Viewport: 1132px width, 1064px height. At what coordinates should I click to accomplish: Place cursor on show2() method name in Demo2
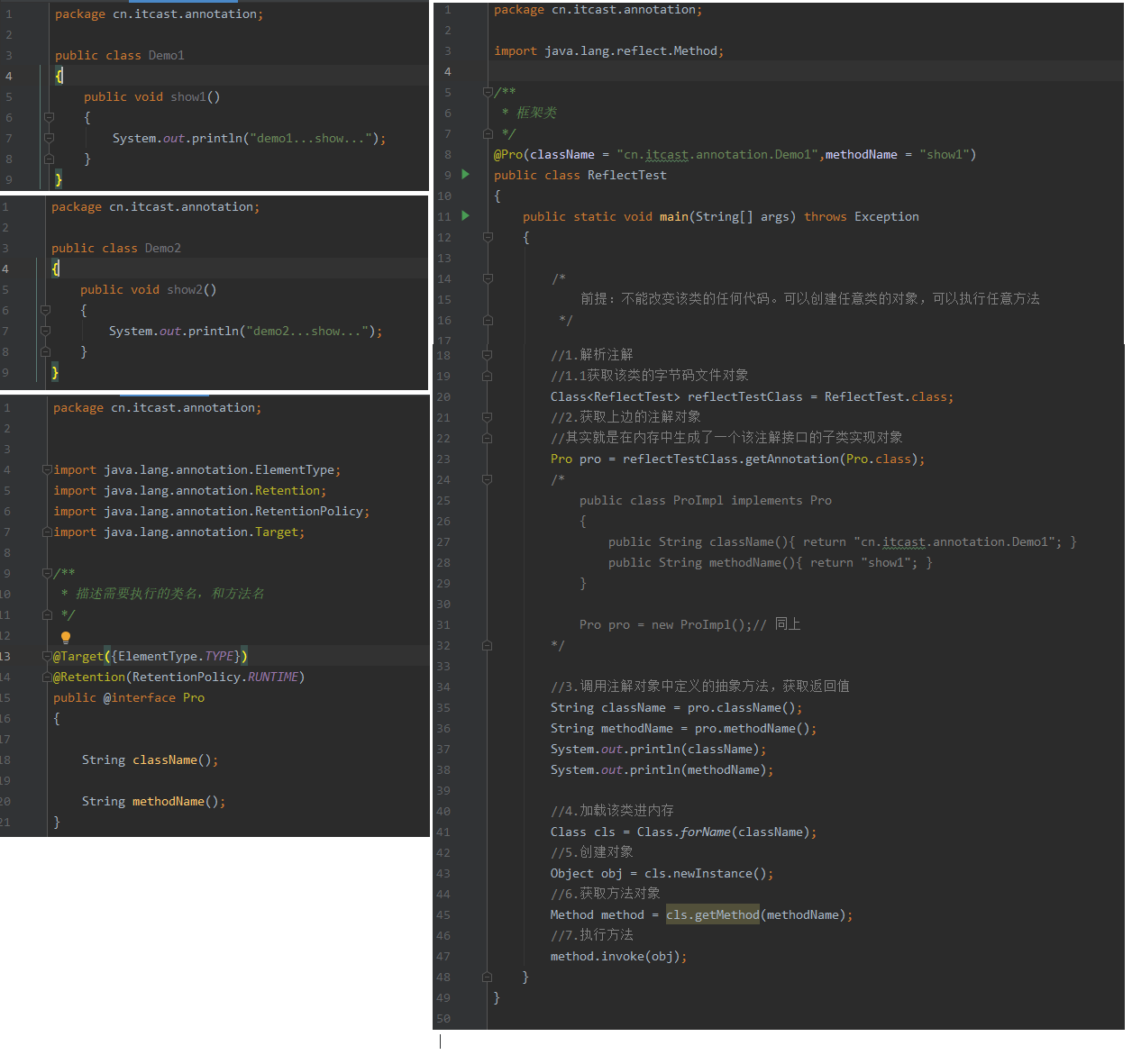(x=185, y=289)
